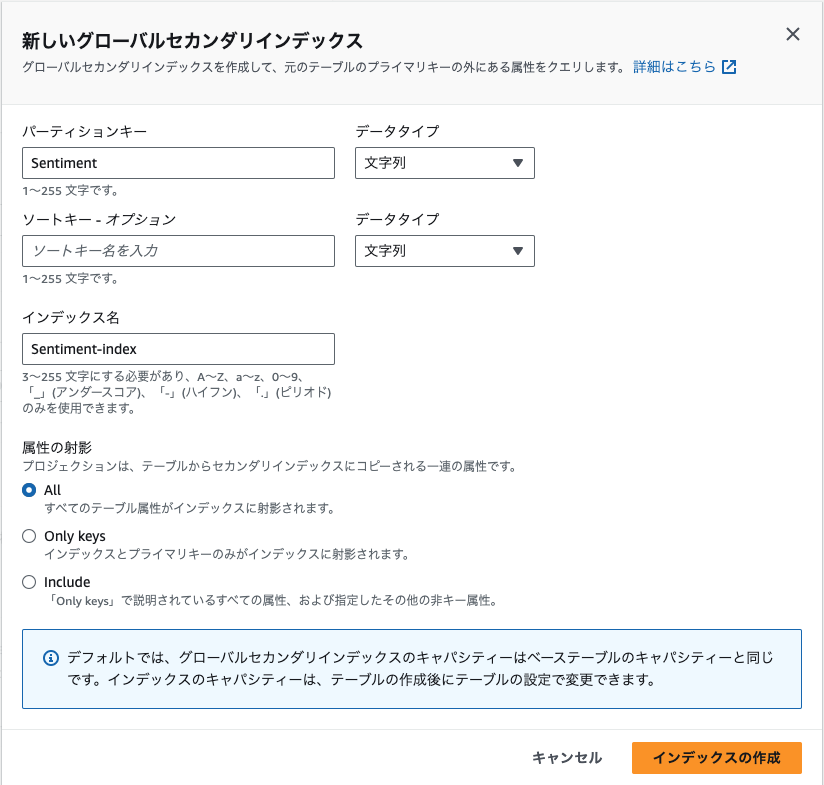Open the partition key 文字列 data type selector

point(445,162)
